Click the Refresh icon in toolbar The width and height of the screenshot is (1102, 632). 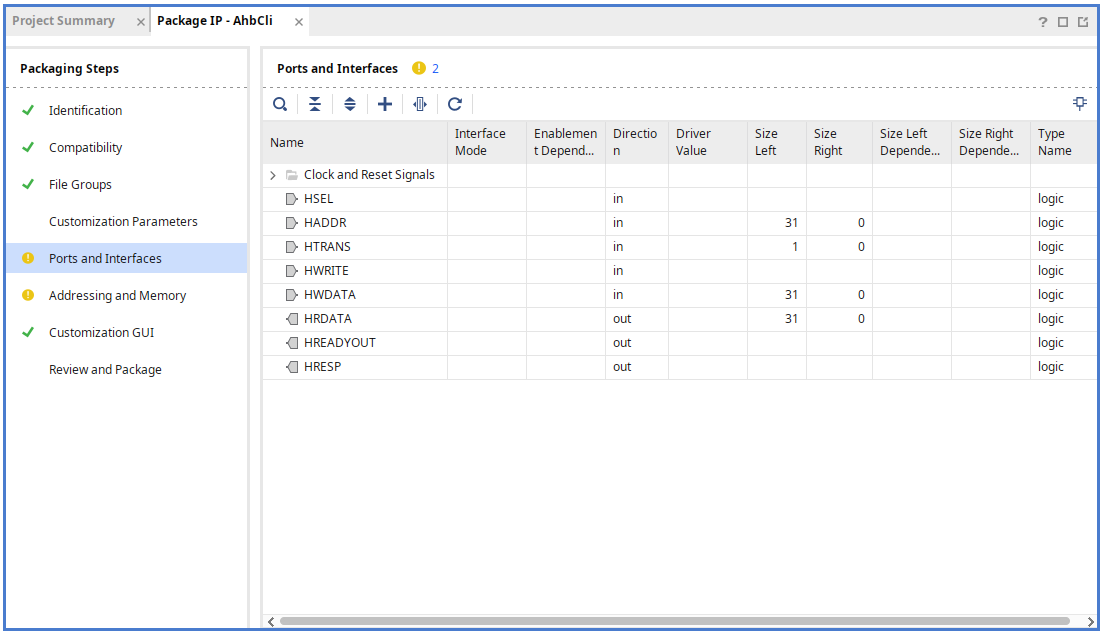click(x=455, y=104)
